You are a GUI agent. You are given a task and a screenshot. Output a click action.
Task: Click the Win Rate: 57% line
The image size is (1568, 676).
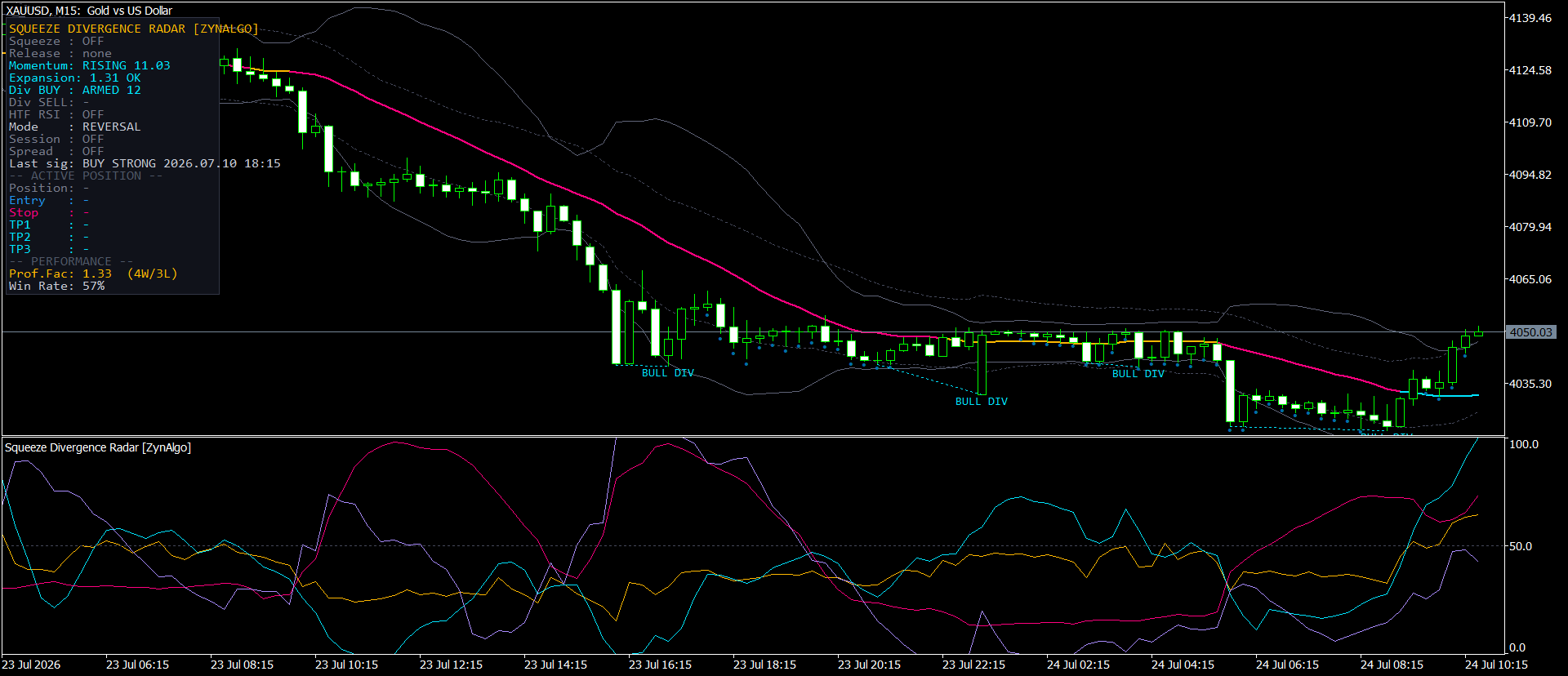[57, 286]
